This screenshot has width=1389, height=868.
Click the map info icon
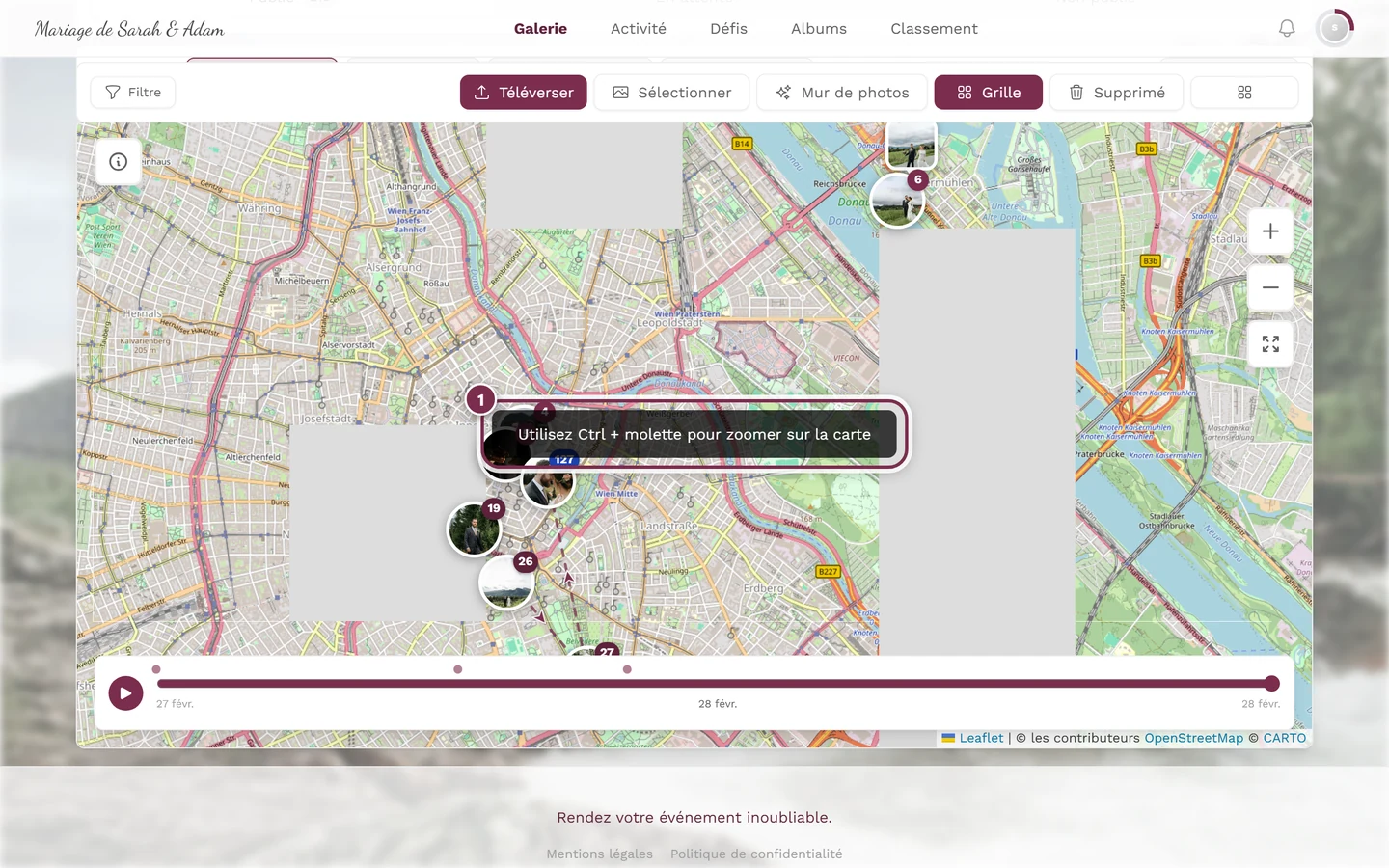pos(119,162)
